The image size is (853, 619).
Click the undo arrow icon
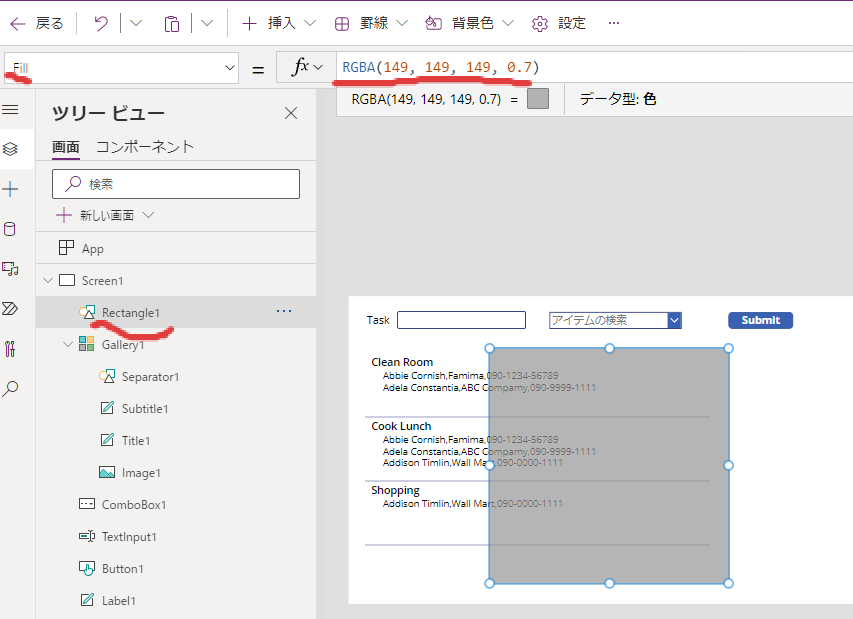click(101, 23)
